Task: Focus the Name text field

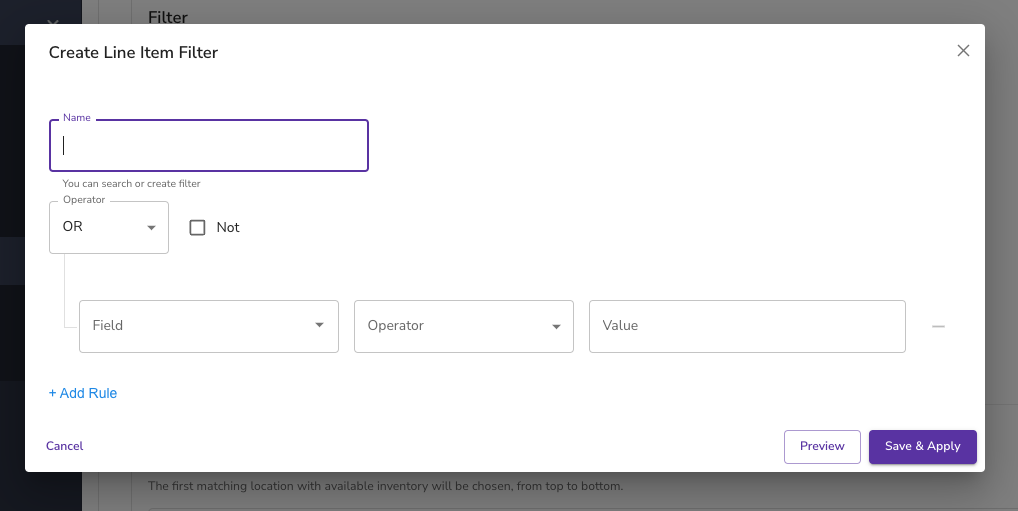Action: coord(209,145)
